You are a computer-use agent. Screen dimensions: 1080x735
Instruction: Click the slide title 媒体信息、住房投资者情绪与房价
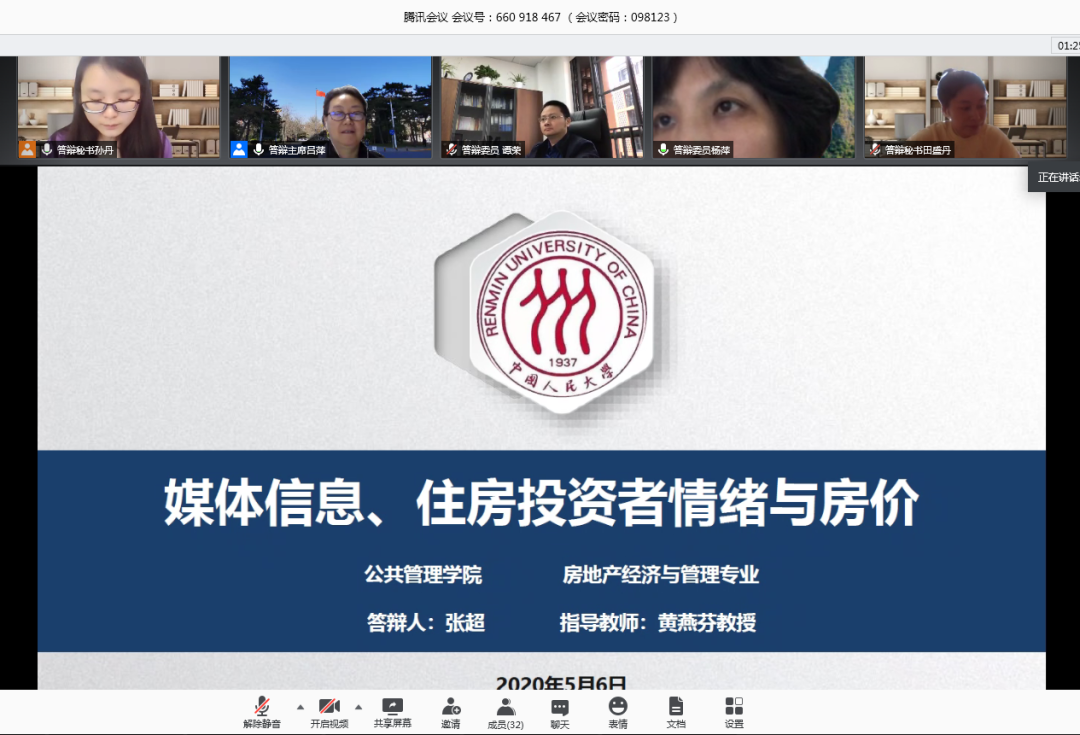541,502
